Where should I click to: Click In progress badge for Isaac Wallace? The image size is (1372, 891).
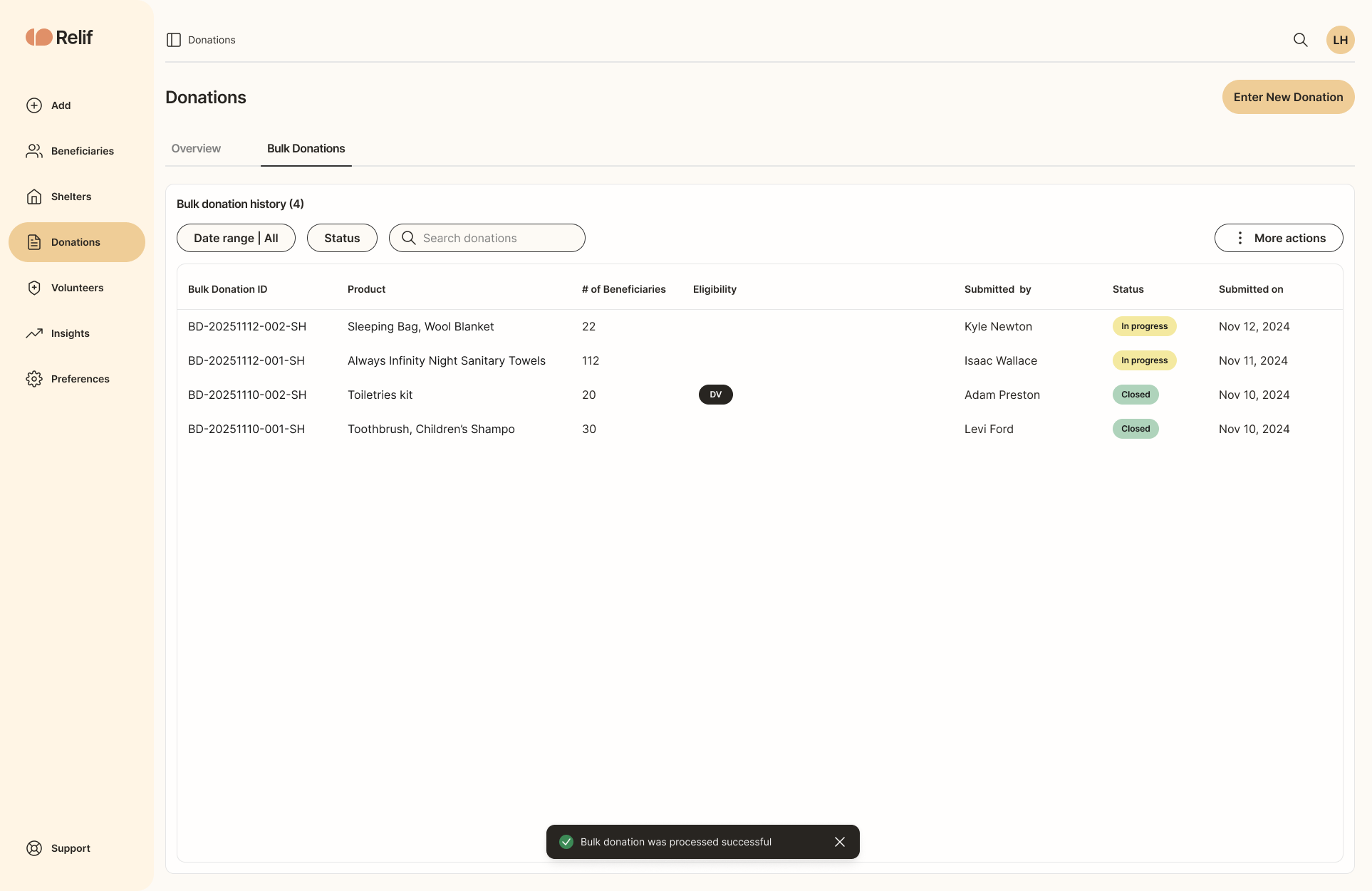click(x=1144, y=360)
